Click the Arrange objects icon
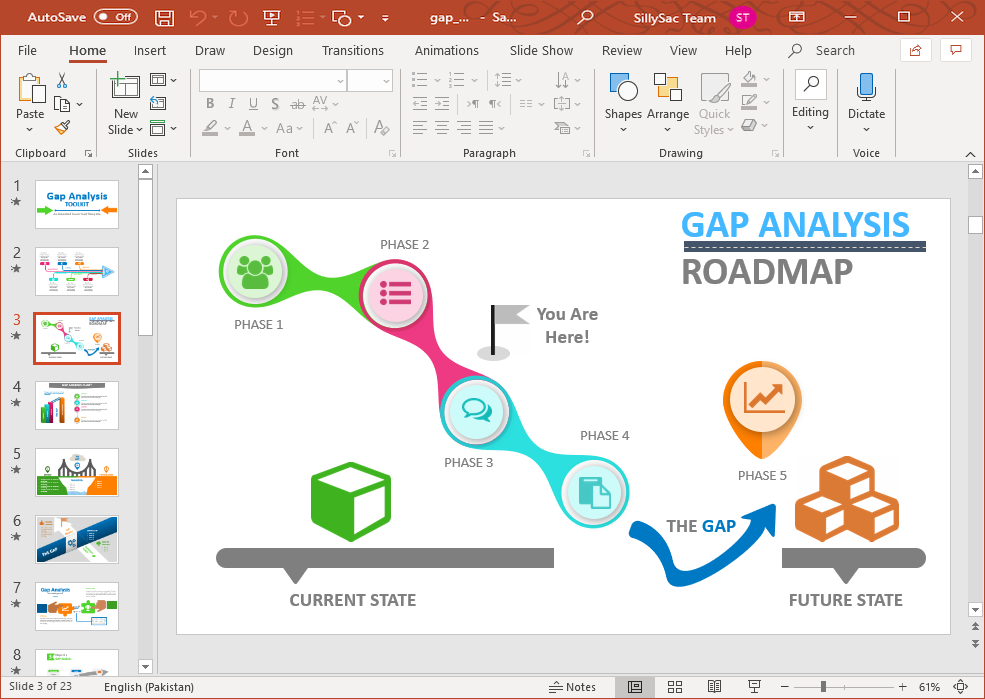Viewport: 985px width, 699px height. (667, 101)
